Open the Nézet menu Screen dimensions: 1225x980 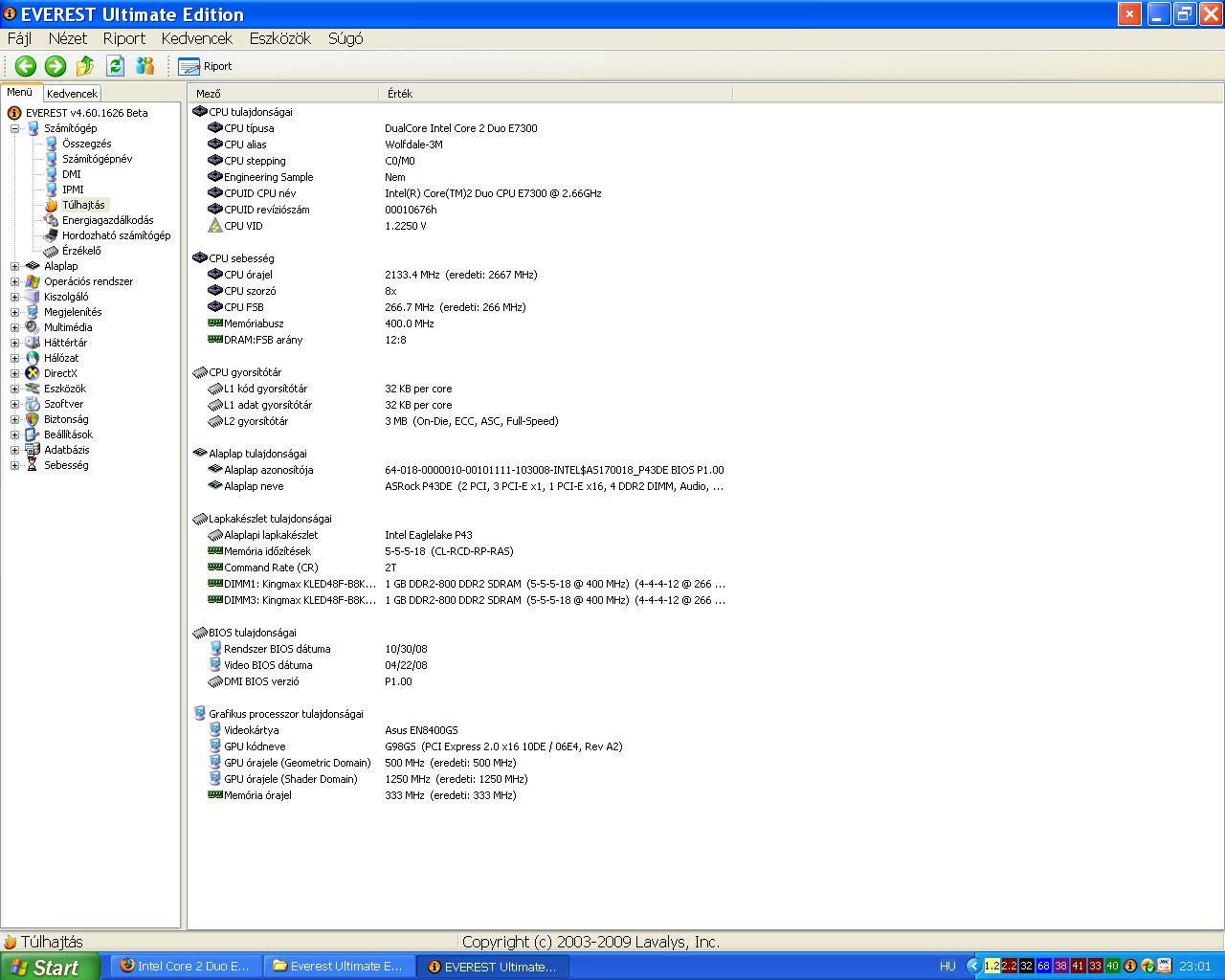pos(68,38)
